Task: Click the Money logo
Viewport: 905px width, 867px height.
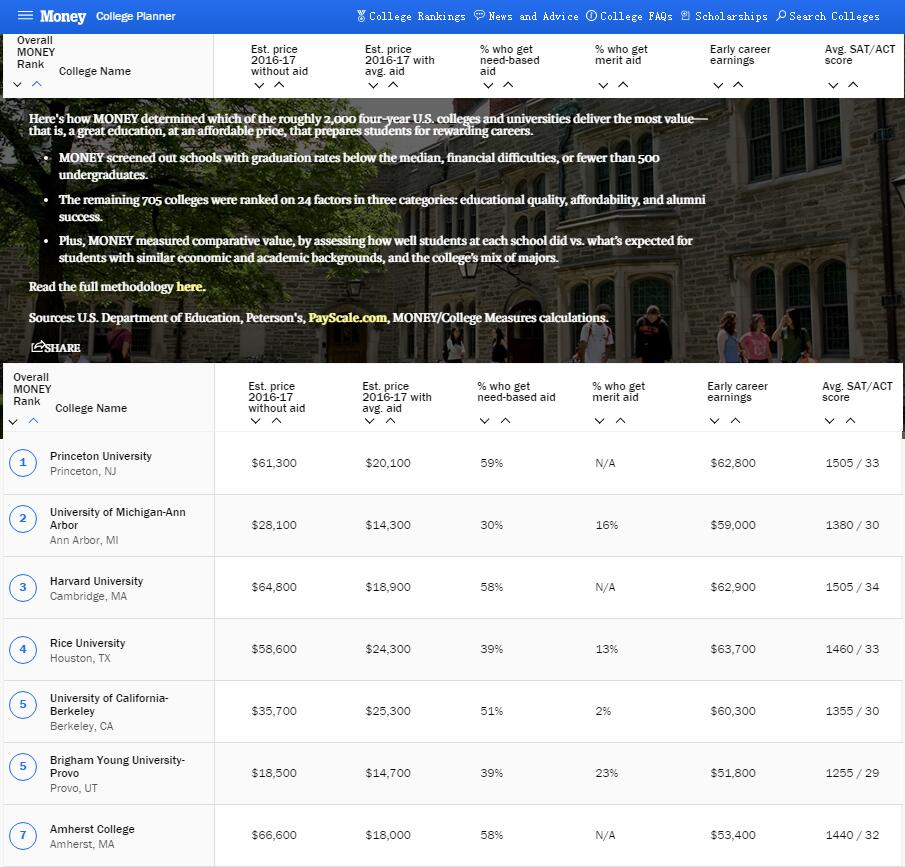Action: tap(63, 16)
